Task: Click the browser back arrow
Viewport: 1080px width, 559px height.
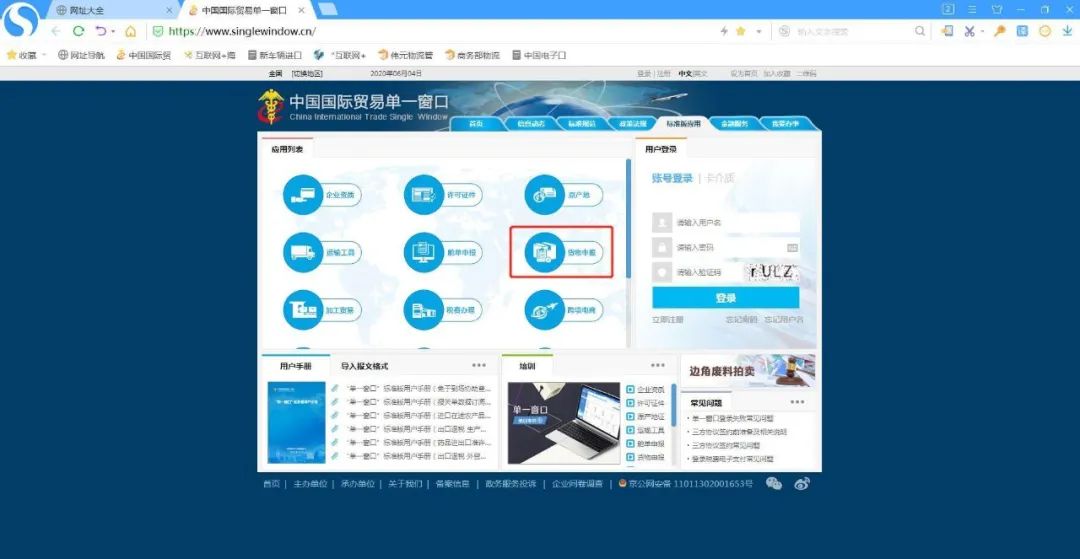Action: [x=56, y=31]
